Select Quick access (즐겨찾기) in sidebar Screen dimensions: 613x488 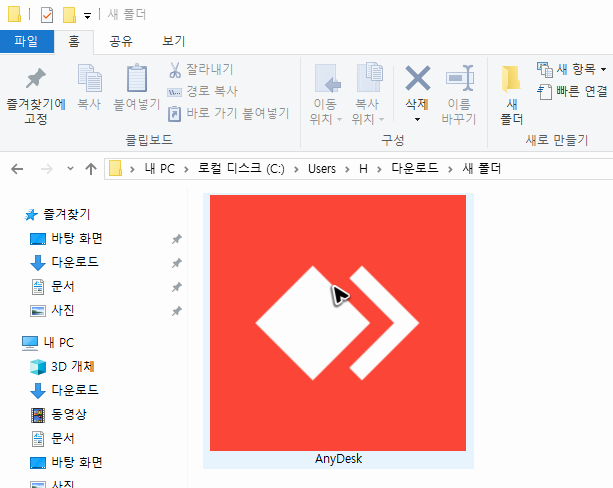57,214
